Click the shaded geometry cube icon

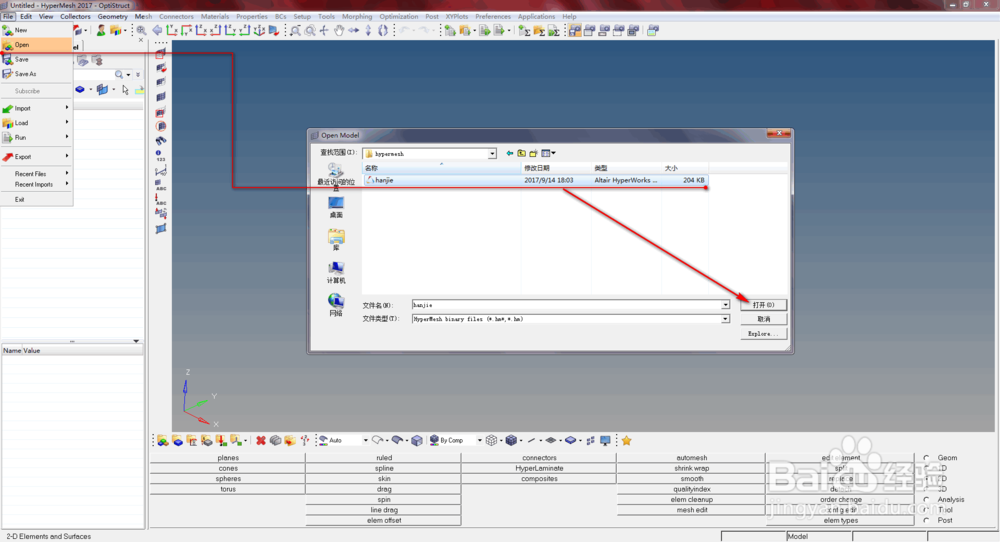[417, 441]
